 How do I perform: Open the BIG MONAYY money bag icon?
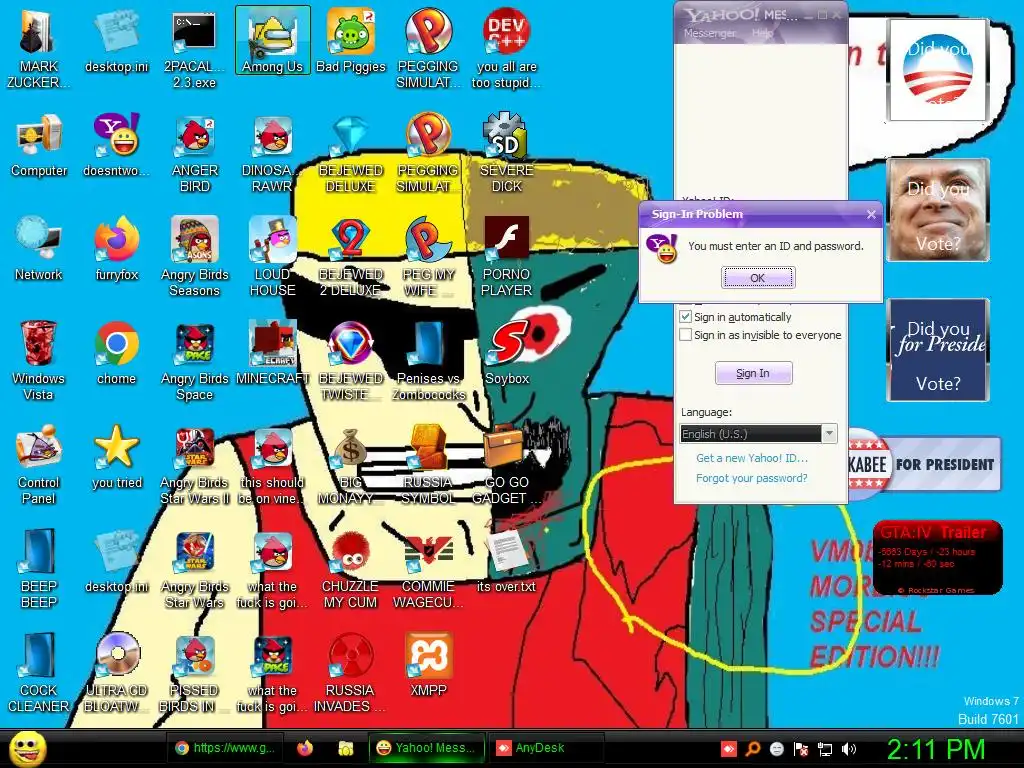[x=351, y=464]
